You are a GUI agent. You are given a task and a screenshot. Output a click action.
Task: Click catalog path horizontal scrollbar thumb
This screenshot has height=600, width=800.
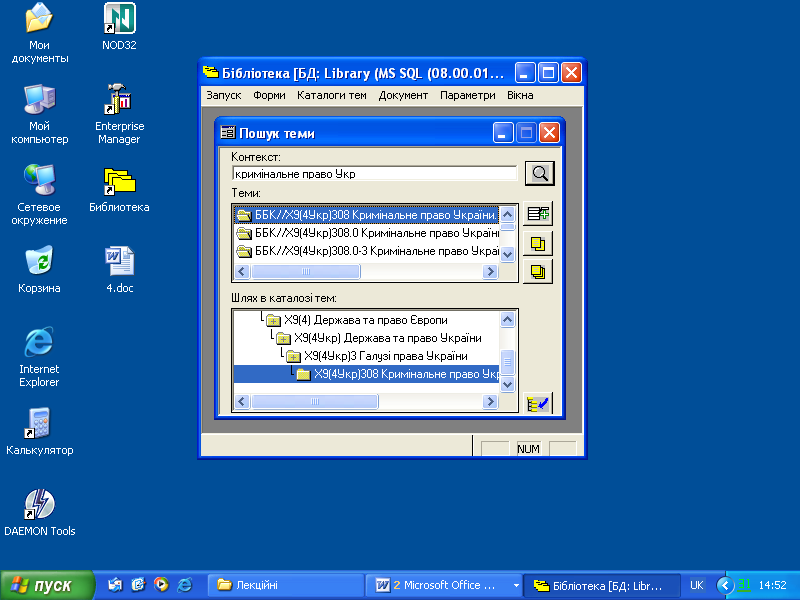pyautogui.click(x=315, y=402)
